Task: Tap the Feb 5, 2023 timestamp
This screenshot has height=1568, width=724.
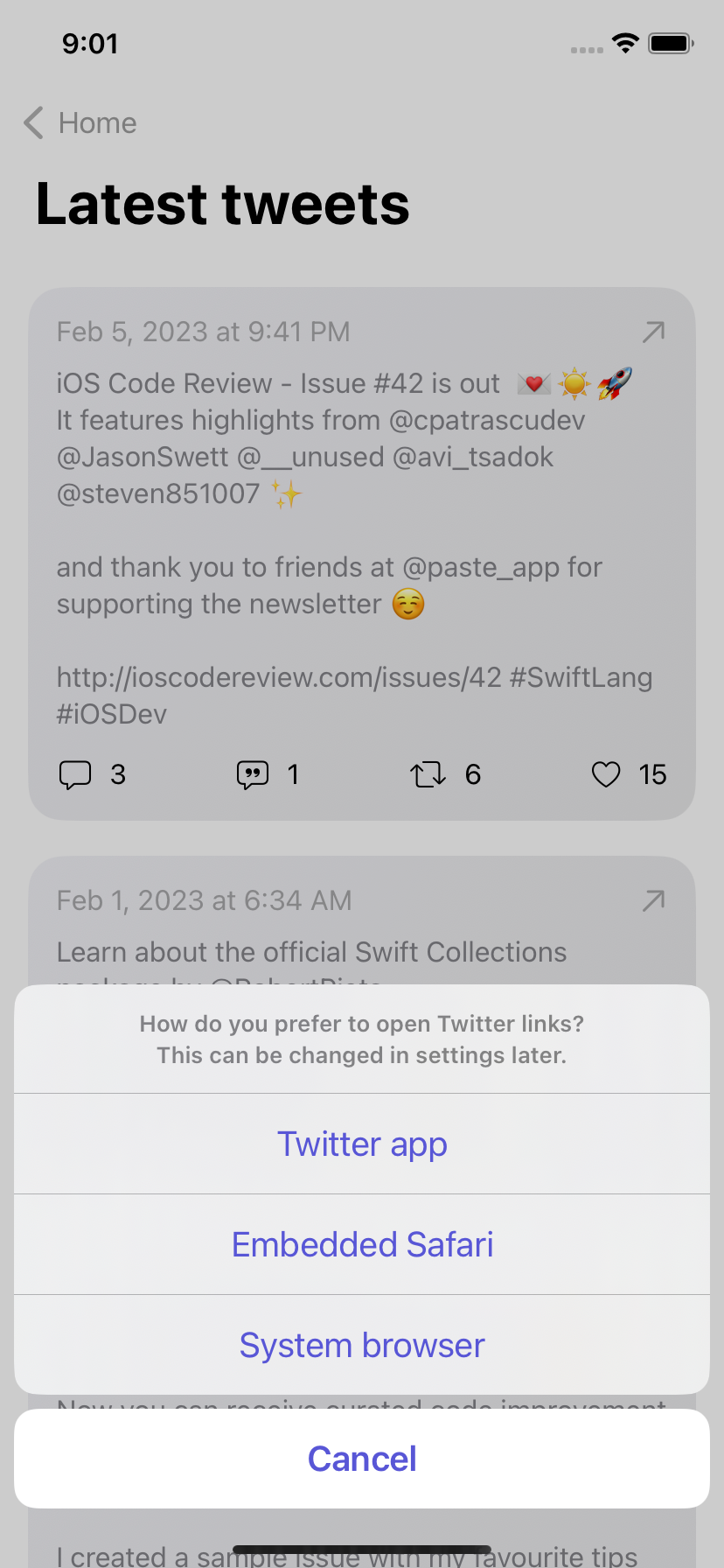Action: [x=203, y=332]
